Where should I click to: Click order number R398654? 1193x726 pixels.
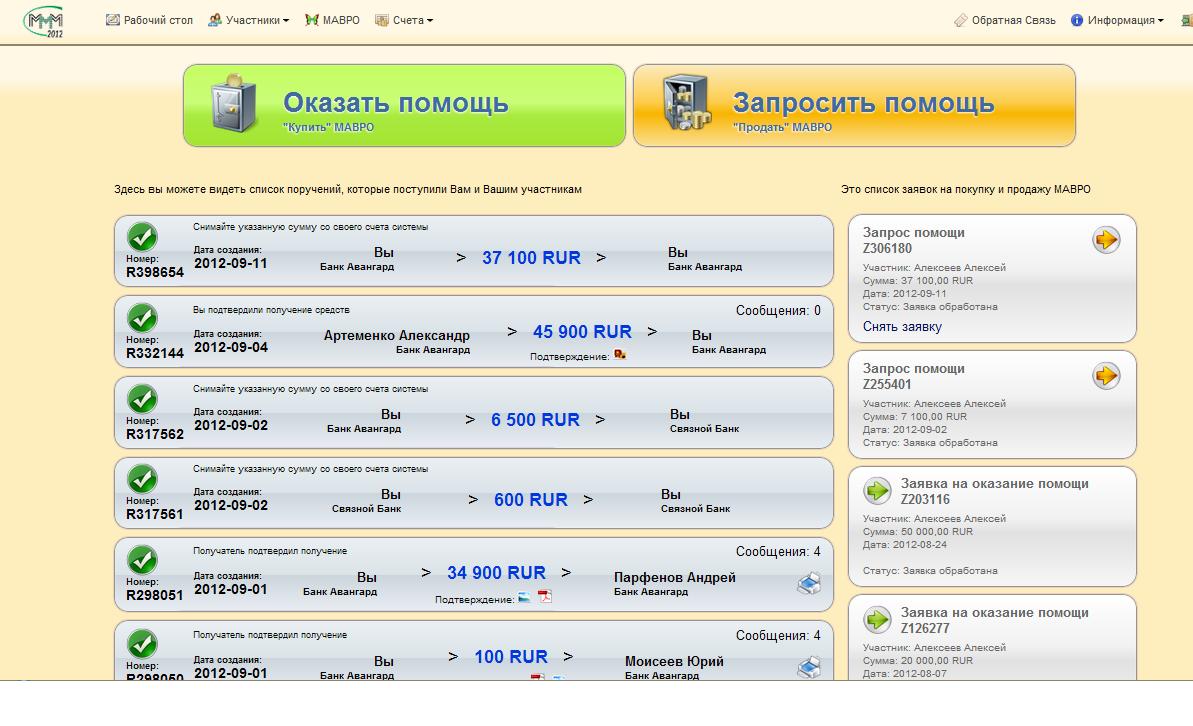[x=154, y=272]
